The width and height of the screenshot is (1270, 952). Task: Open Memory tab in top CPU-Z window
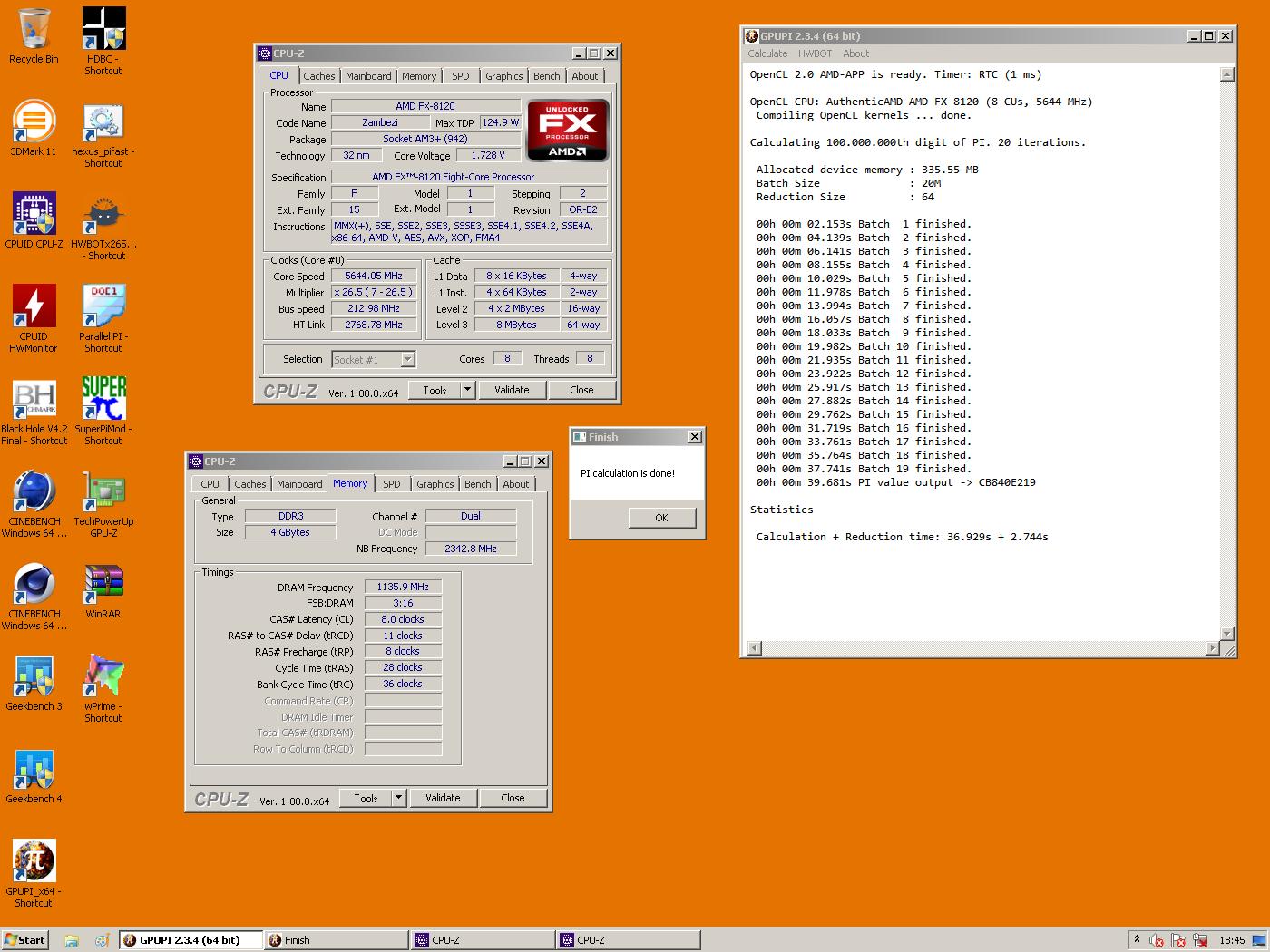pyautogui.click(x=419, y=76)
